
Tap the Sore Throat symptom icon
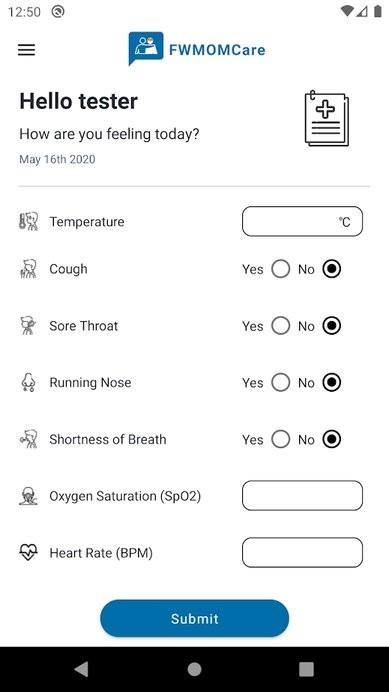coord(28,326)
